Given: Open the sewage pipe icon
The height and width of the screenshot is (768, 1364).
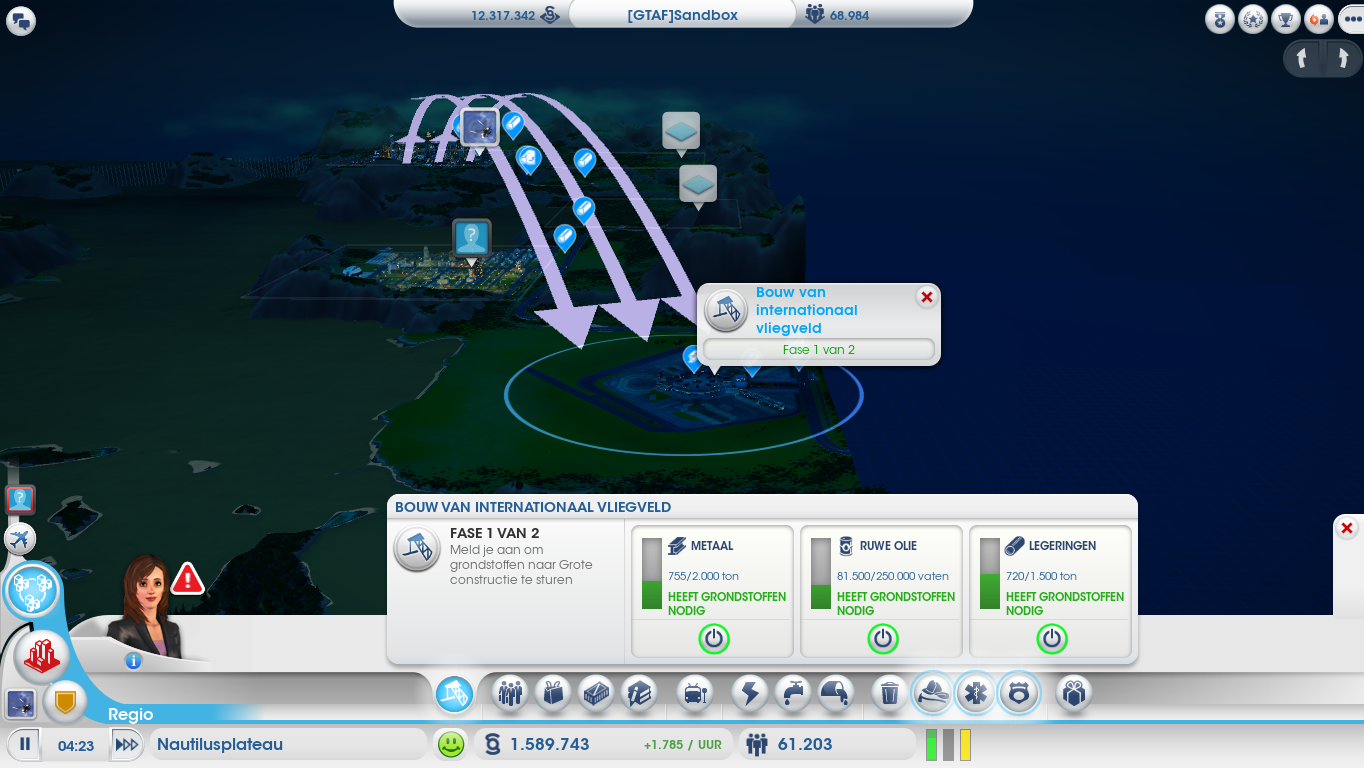Looking at the screenshot, I should pyautogui.click(x=836, y=693).
